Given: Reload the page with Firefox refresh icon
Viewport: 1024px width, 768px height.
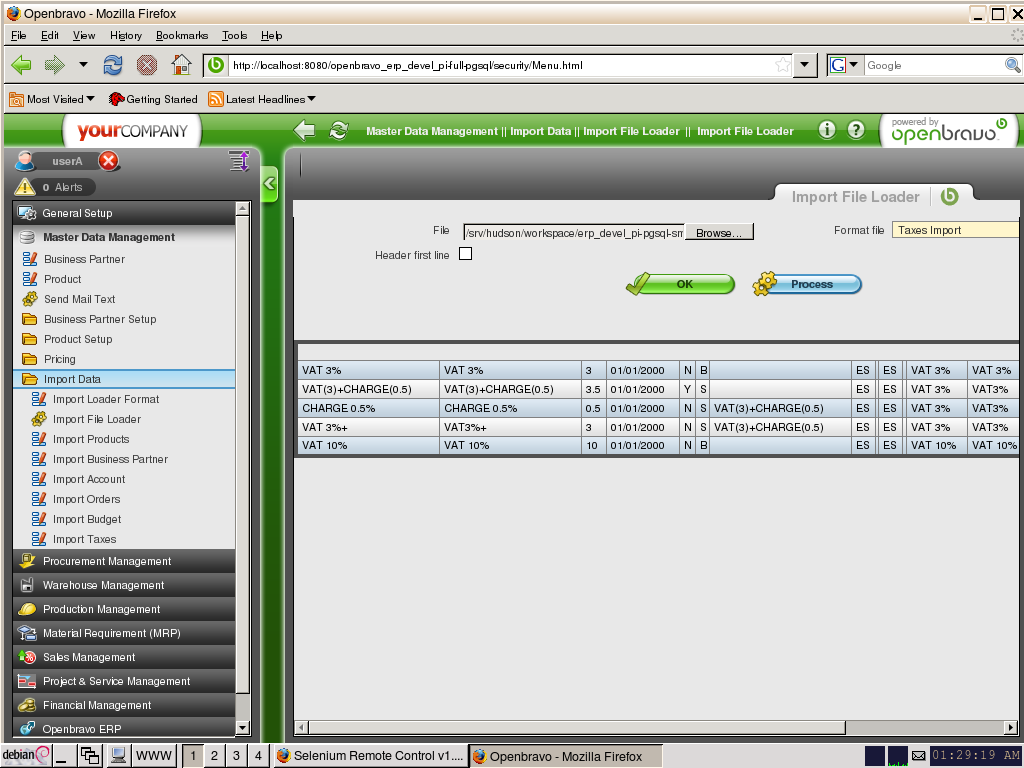Looking at the screenshot, I should [113, 65].
